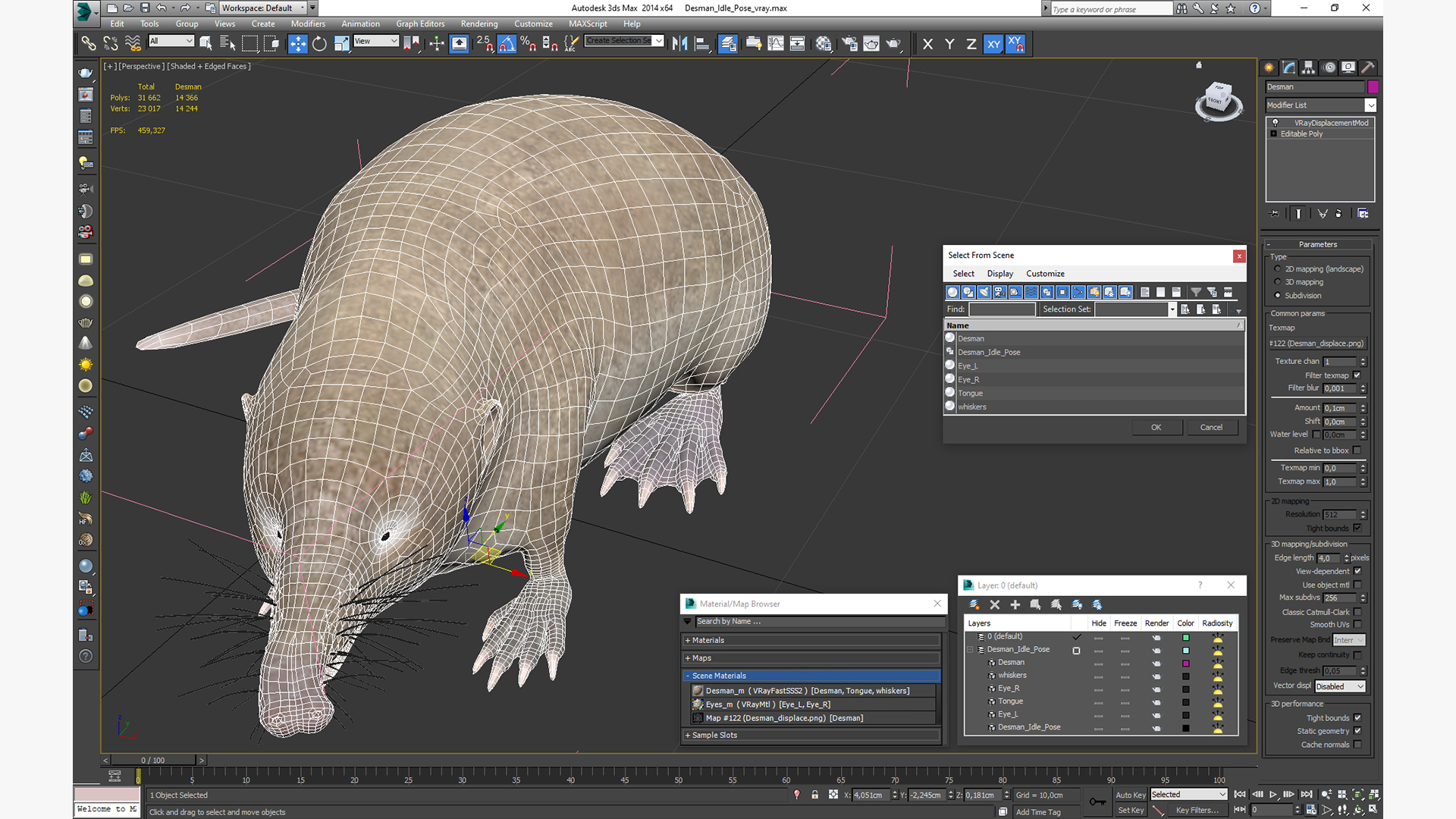This screenshot has width=1456, height=819.
Task: Toggle the View-dependent checkbox
Action: (x=1357, y=571)
